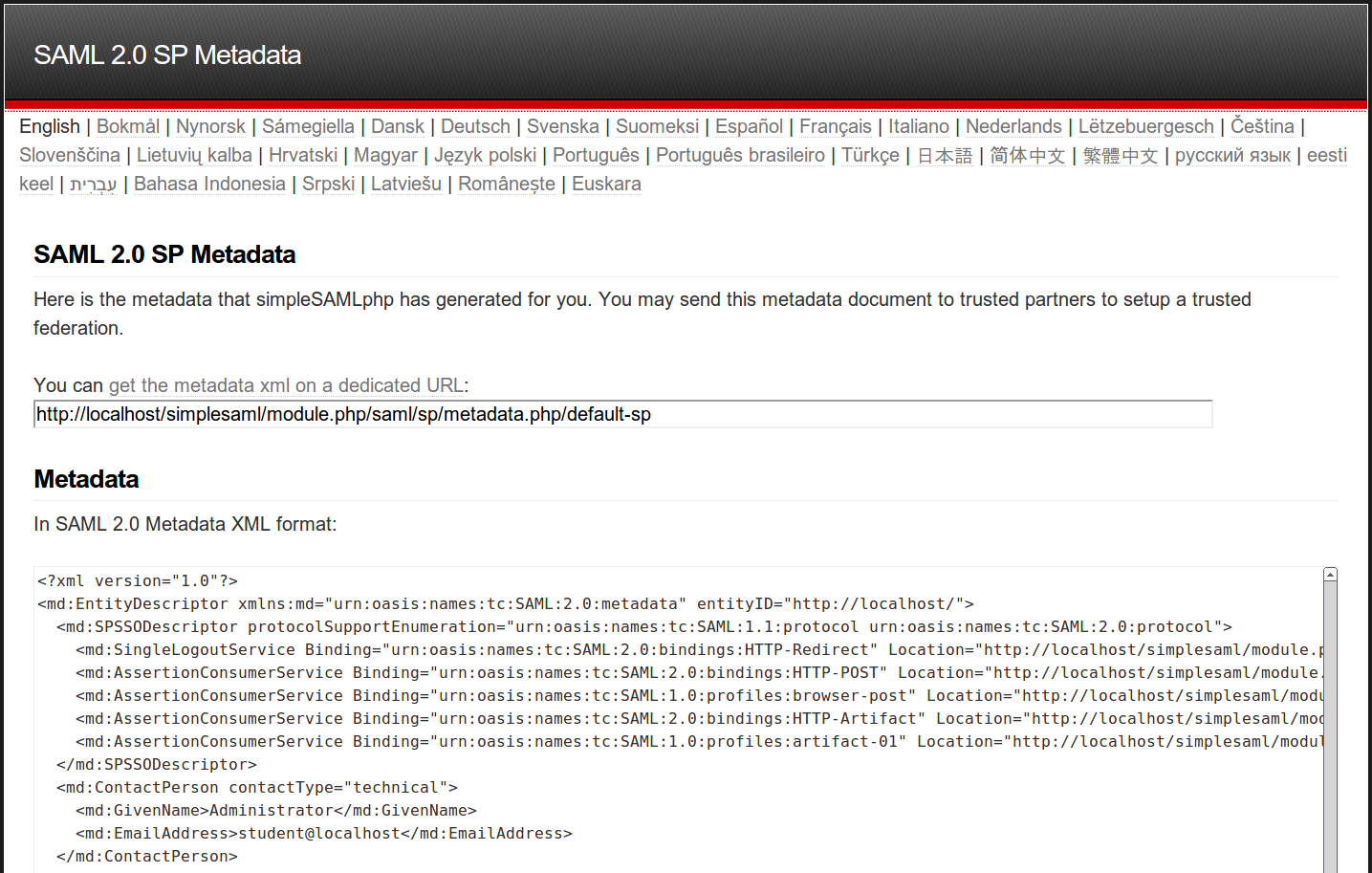1372x873 pixels.
Task: Click the closing </md:ContactPerson> tag line
Action: [147, 856]
